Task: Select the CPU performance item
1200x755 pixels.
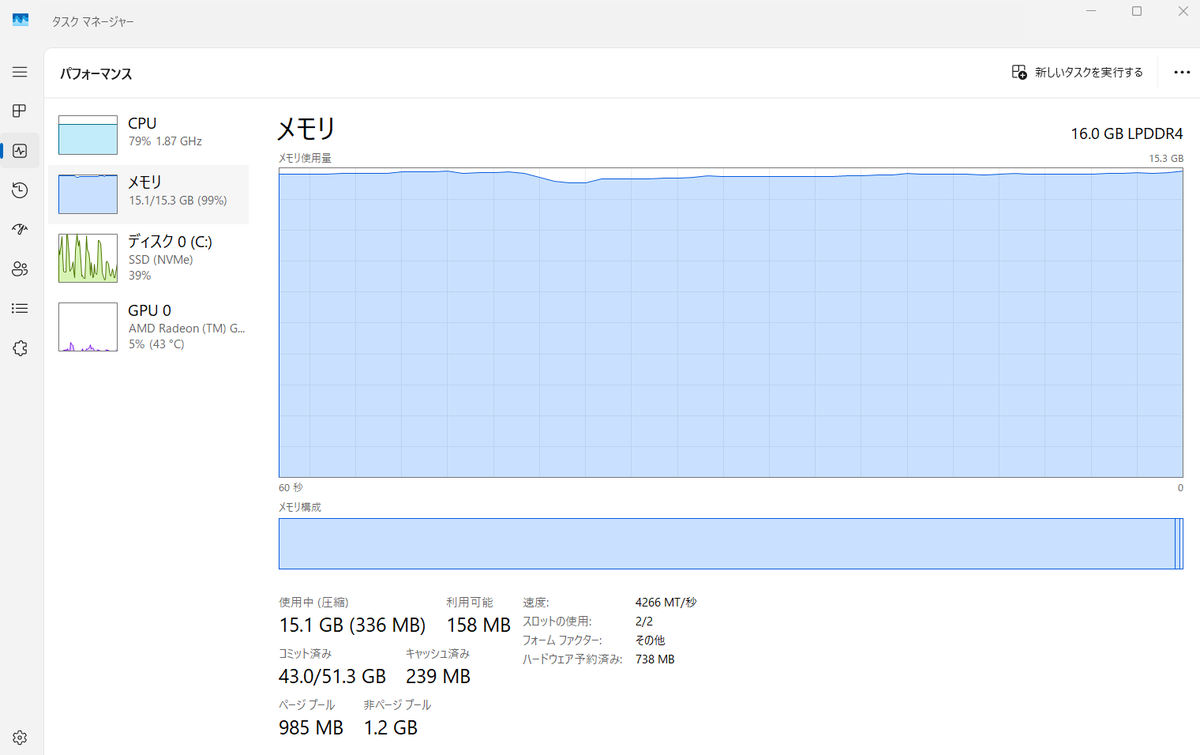Action: click(148, 133)
